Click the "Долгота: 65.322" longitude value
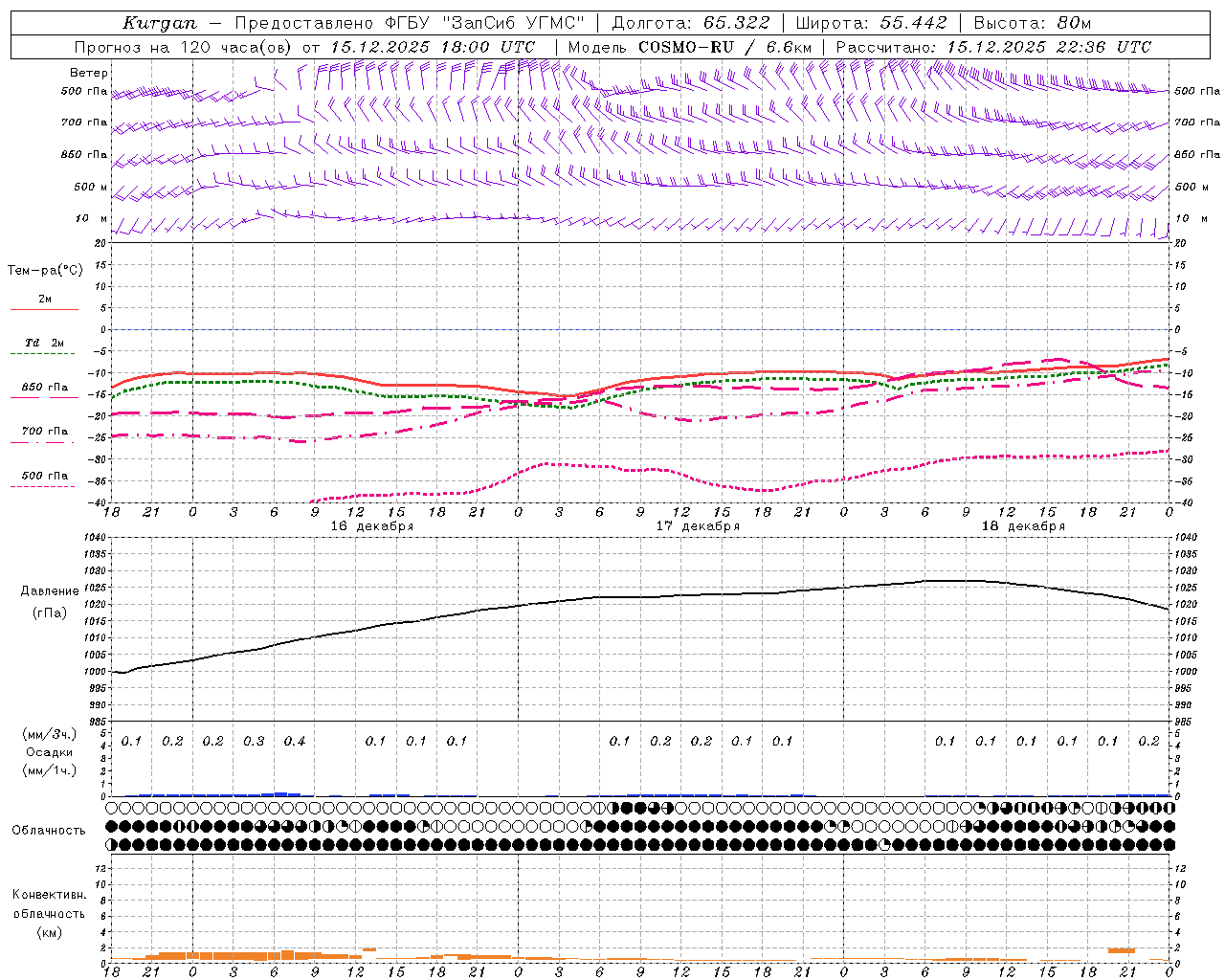Screen dimensions: 1225x980 pyautogui.click(x=690, y=23)
